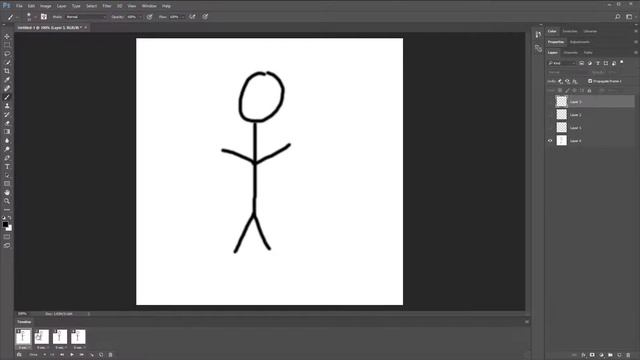
Task: Click the background color swatch
Action: (x=9, y=228)
